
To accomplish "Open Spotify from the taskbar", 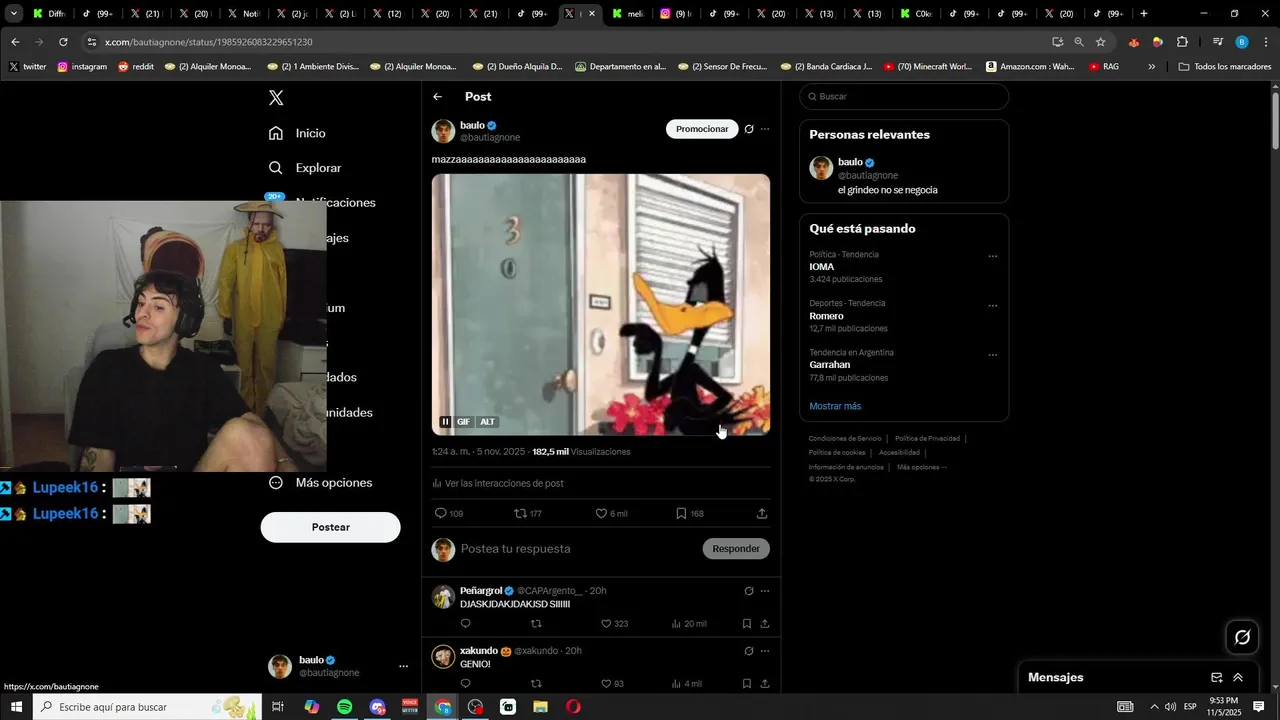I will click(344, 707).
